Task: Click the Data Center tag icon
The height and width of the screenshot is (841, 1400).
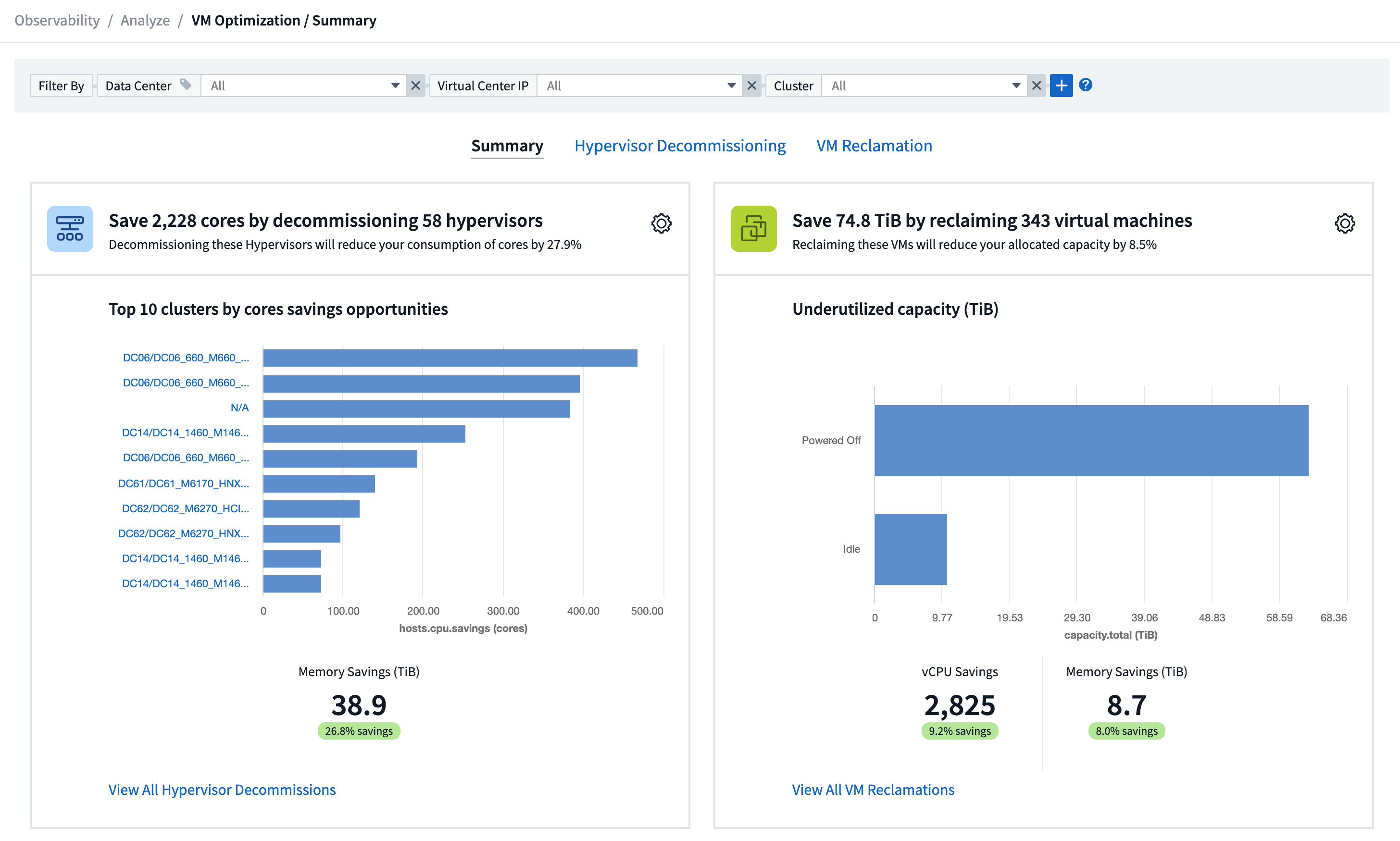Action: point(186,85)
